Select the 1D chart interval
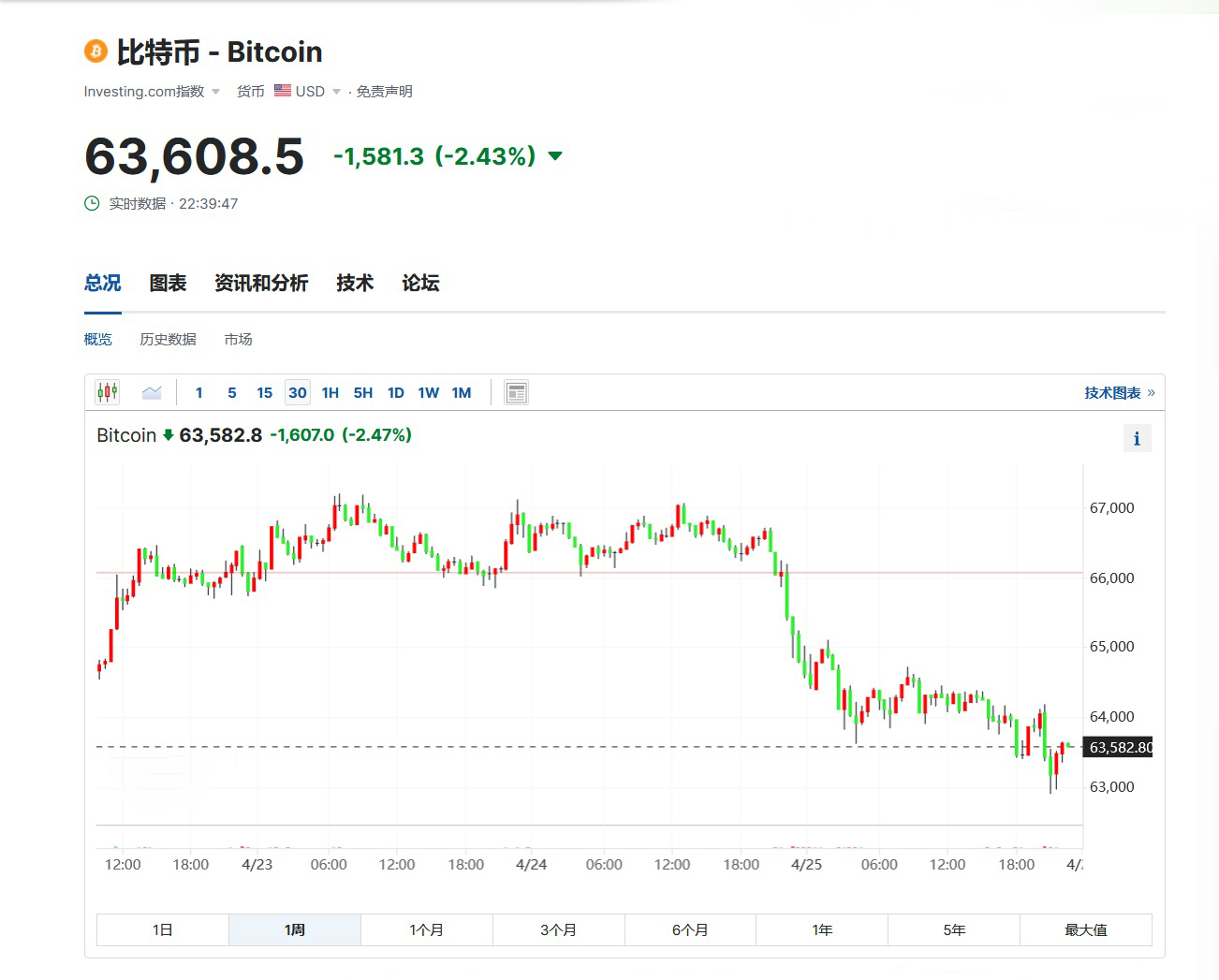Image resolution: width=1219 pixels, height=980 pixels. (x=396, y=393)
